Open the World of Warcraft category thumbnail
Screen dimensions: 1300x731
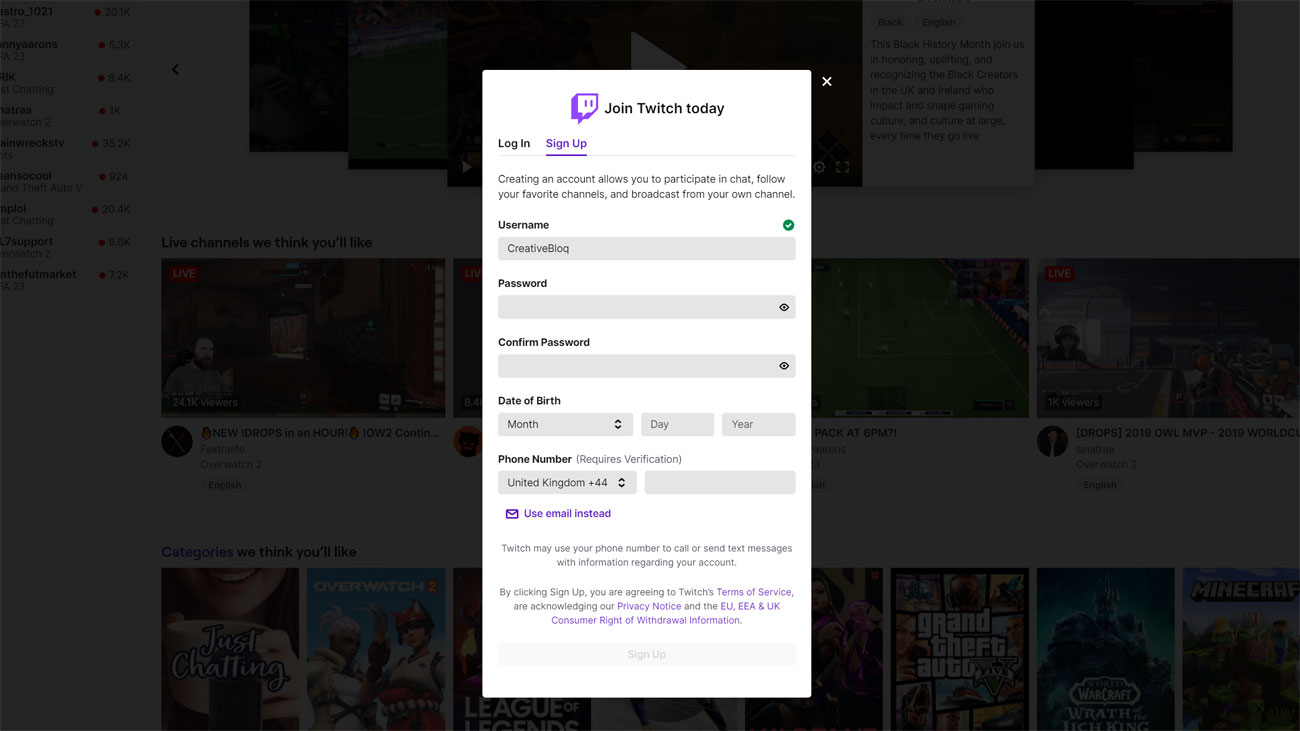point(1106,649)
